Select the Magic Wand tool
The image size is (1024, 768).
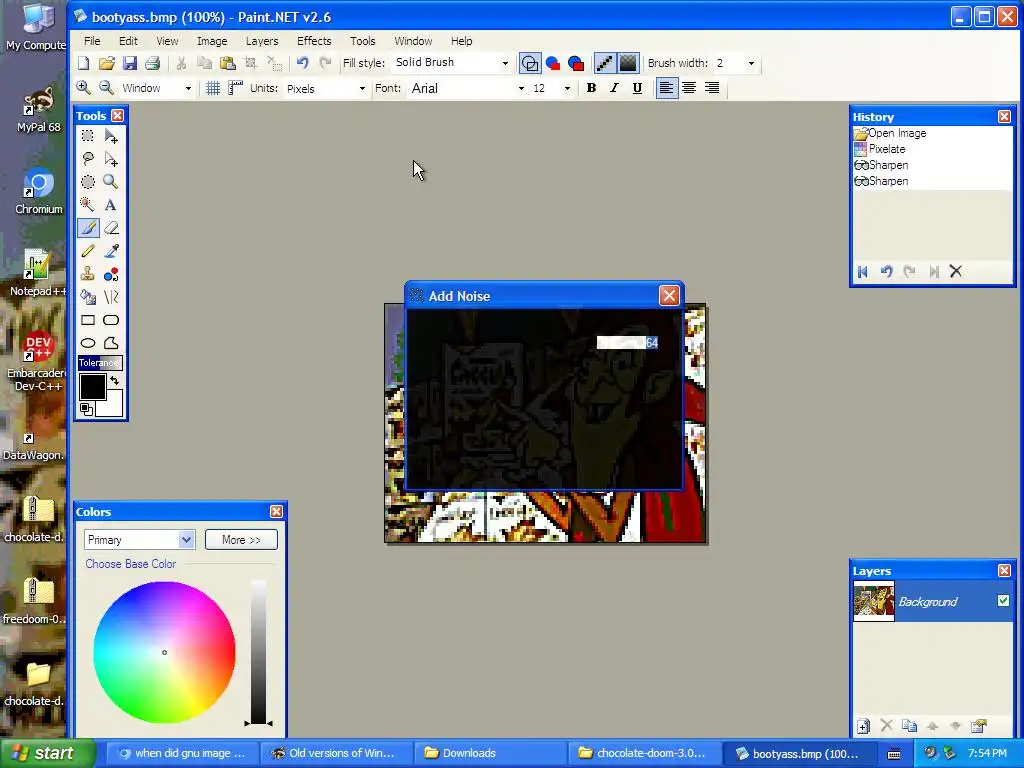[88, 204]
